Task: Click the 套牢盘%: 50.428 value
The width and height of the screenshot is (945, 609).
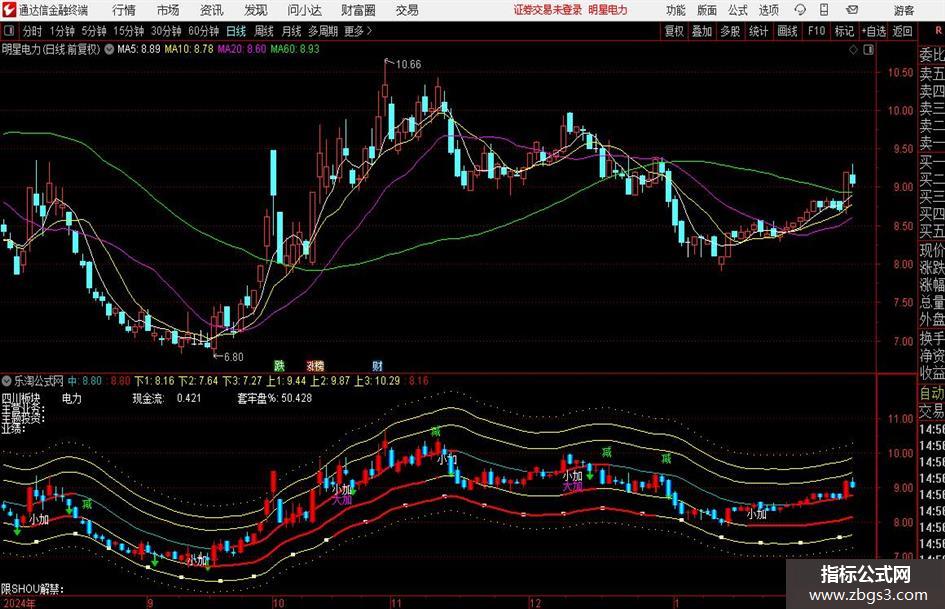Action: pyautogui.click(x=274, y=398)
